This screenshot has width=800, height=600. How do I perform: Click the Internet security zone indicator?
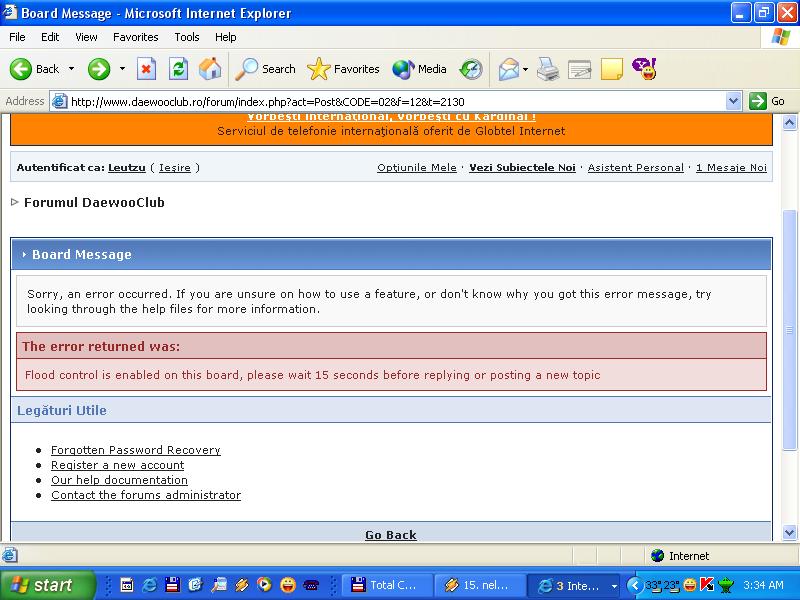[681, 556]
